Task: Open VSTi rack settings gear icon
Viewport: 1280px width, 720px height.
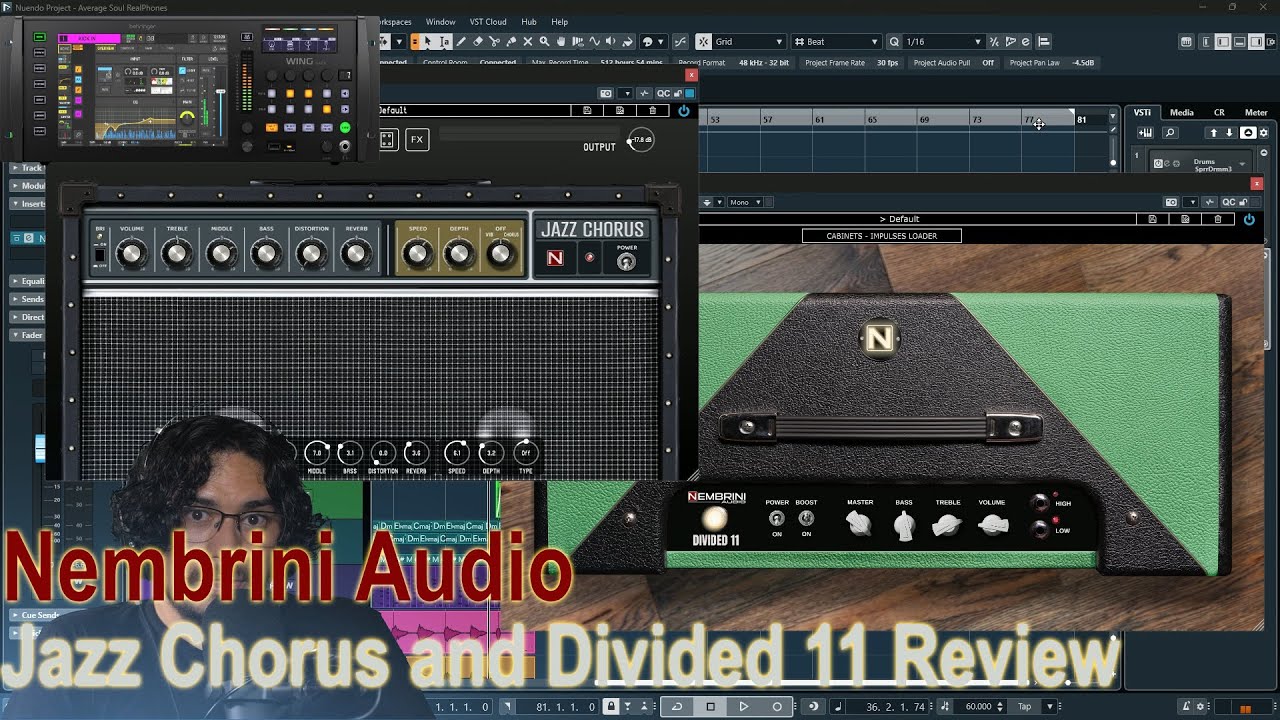Action: coord(1264,133)
